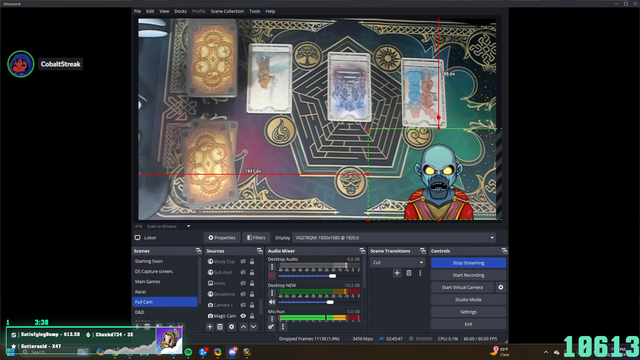Open weather widget in taskbar
640x360 pixels.
500,351
